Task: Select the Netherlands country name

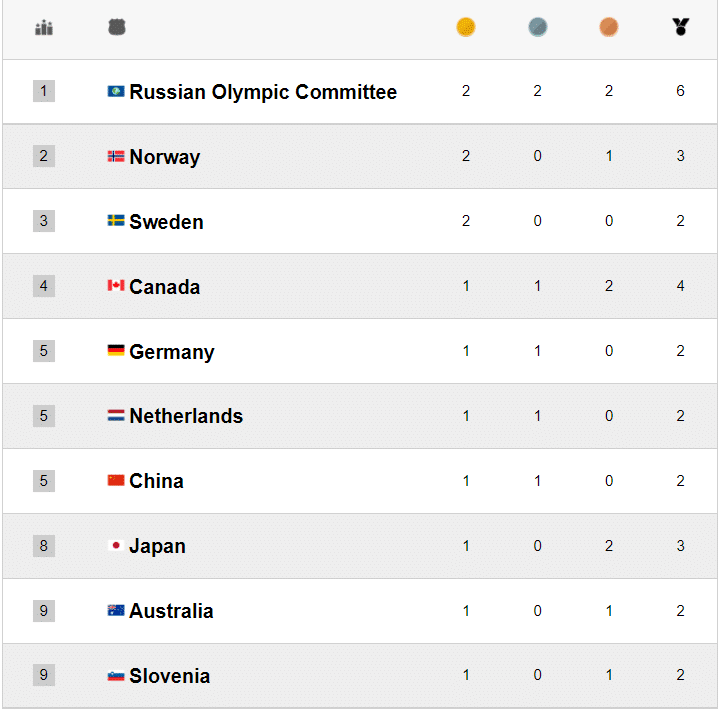Action: coord(186,416)
